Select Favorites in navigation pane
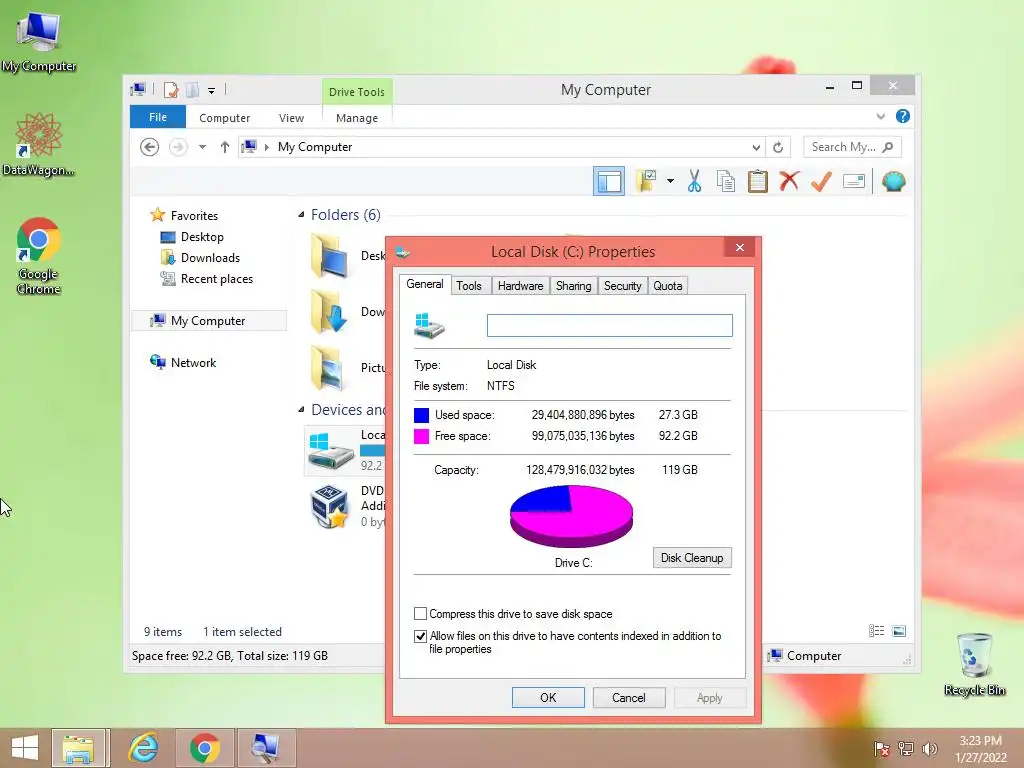Viewport: 1024px width, 768px height. pyautogui.click(x=194, y=216)
